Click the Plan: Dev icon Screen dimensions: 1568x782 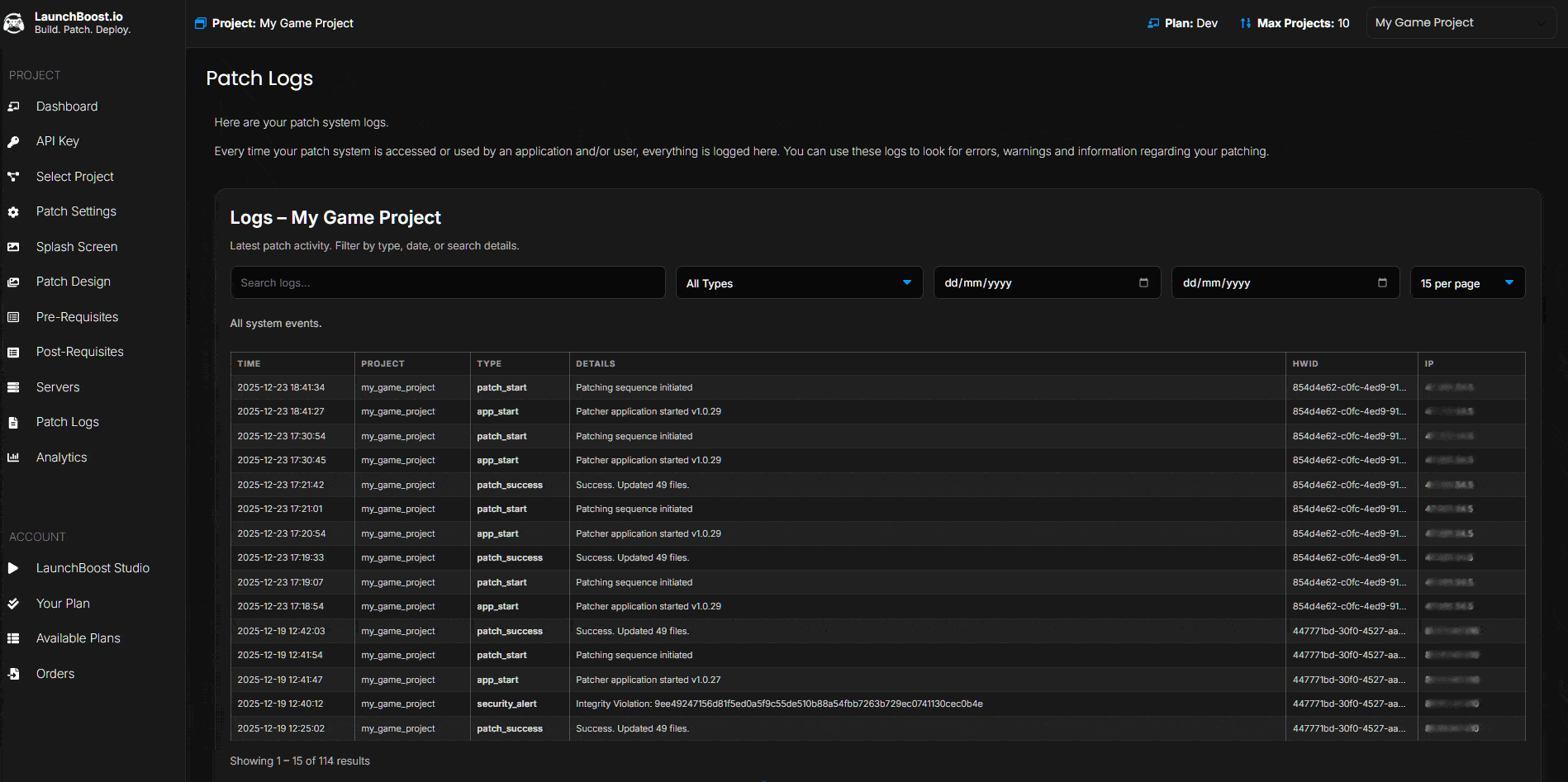(x=1153, y=23)
